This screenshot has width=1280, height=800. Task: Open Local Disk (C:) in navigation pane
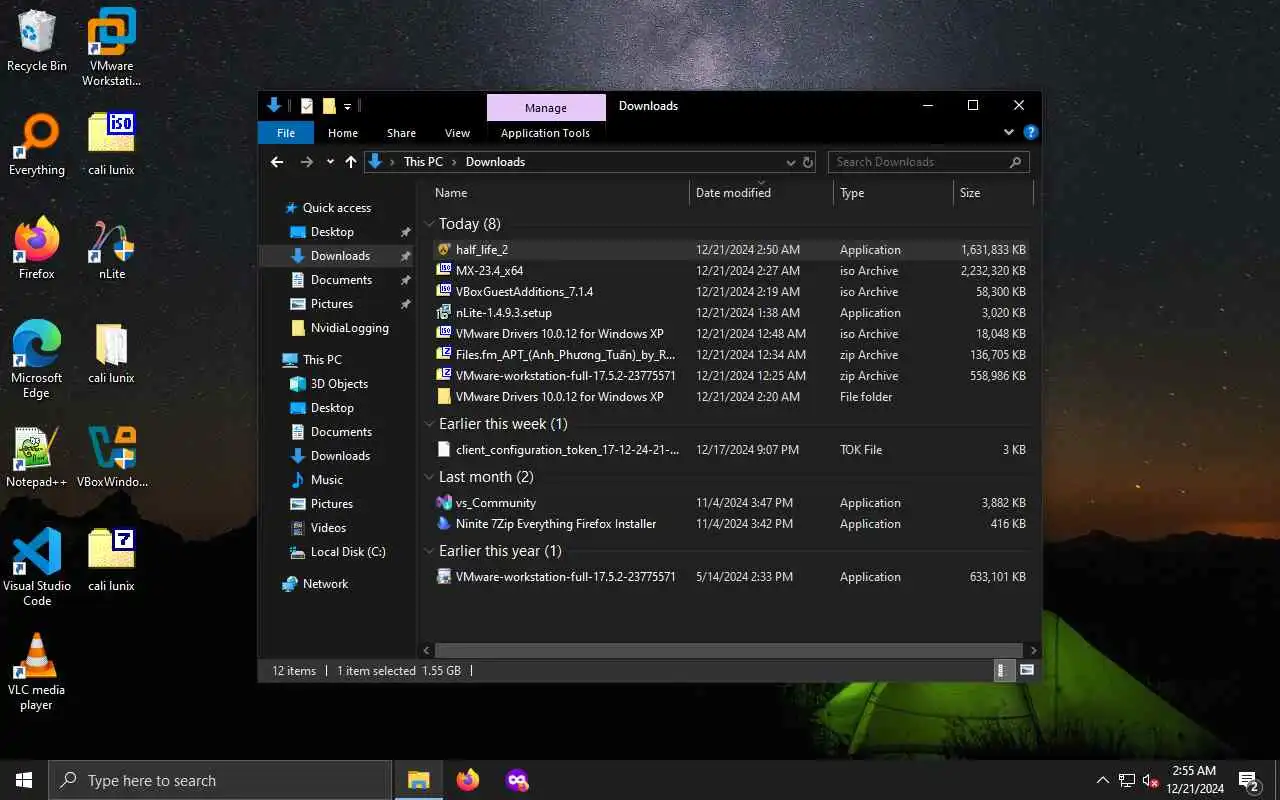tap(337, 552)
